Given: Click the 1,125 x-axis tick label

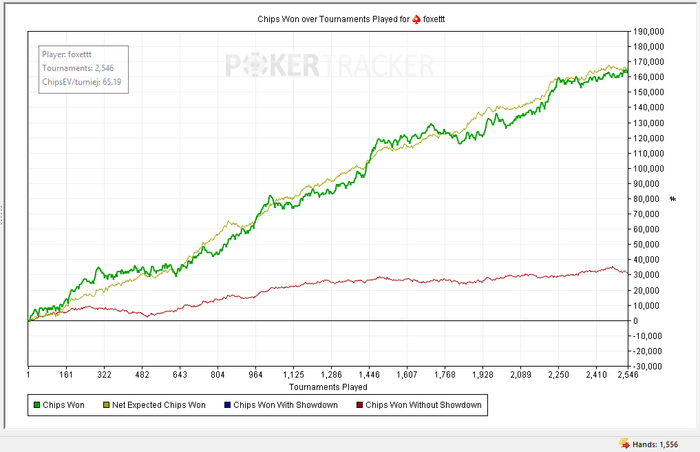Looking at the screenshot, I should pos(293,375).
